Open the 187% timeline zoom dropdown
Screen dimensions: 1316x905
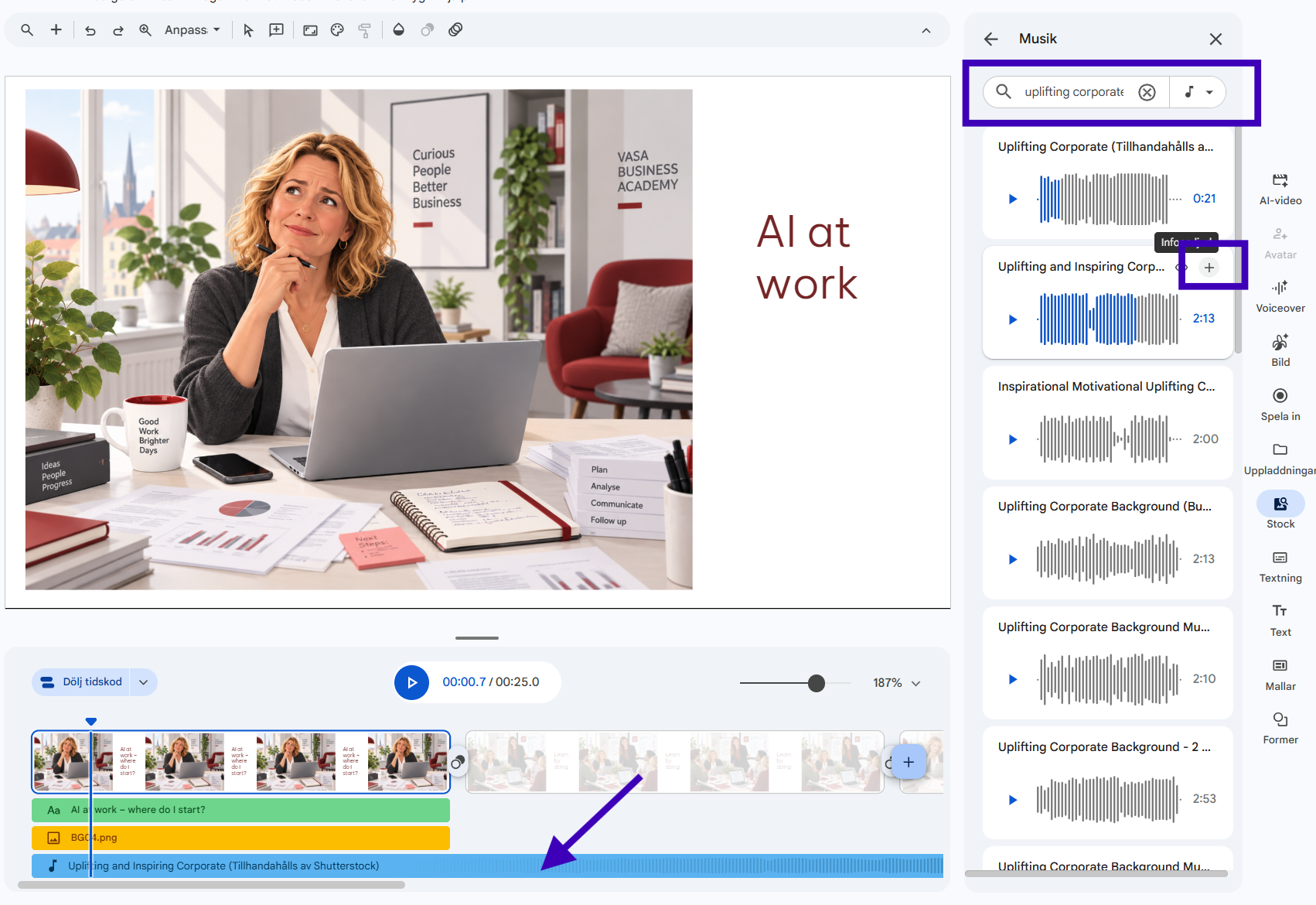click(897, 683)
